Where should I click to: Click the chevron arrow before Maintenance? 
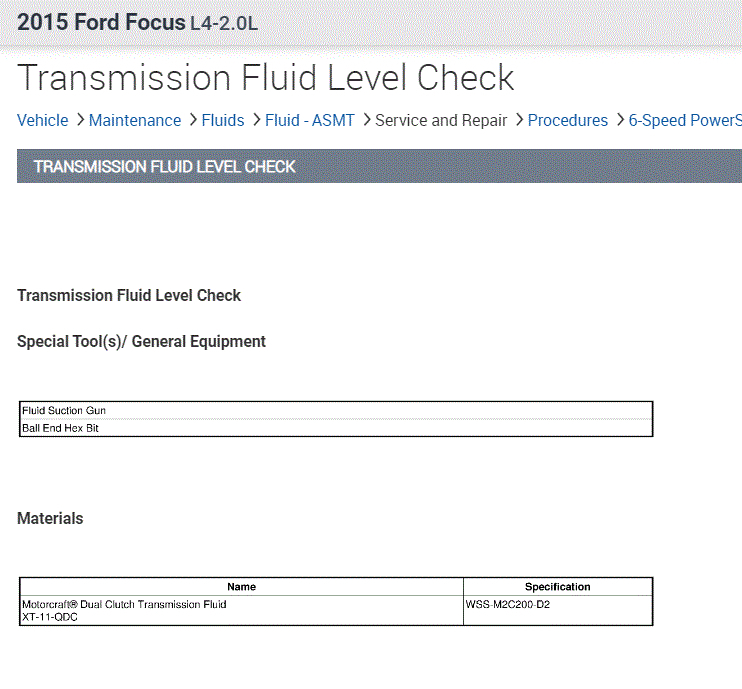[79, 121]
